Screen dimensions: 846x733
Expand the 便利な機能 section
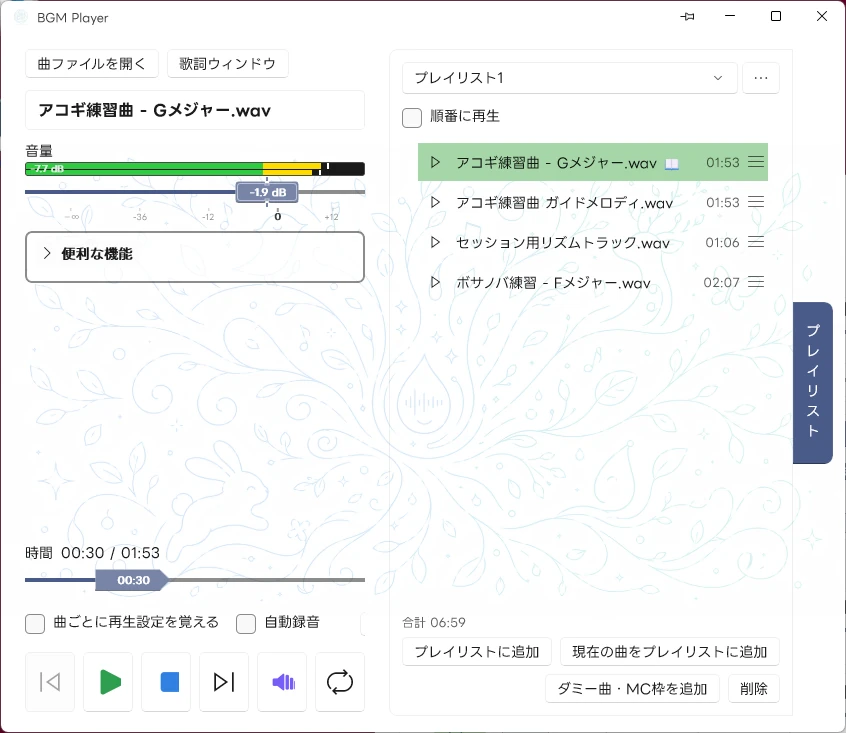coord(195,257)
